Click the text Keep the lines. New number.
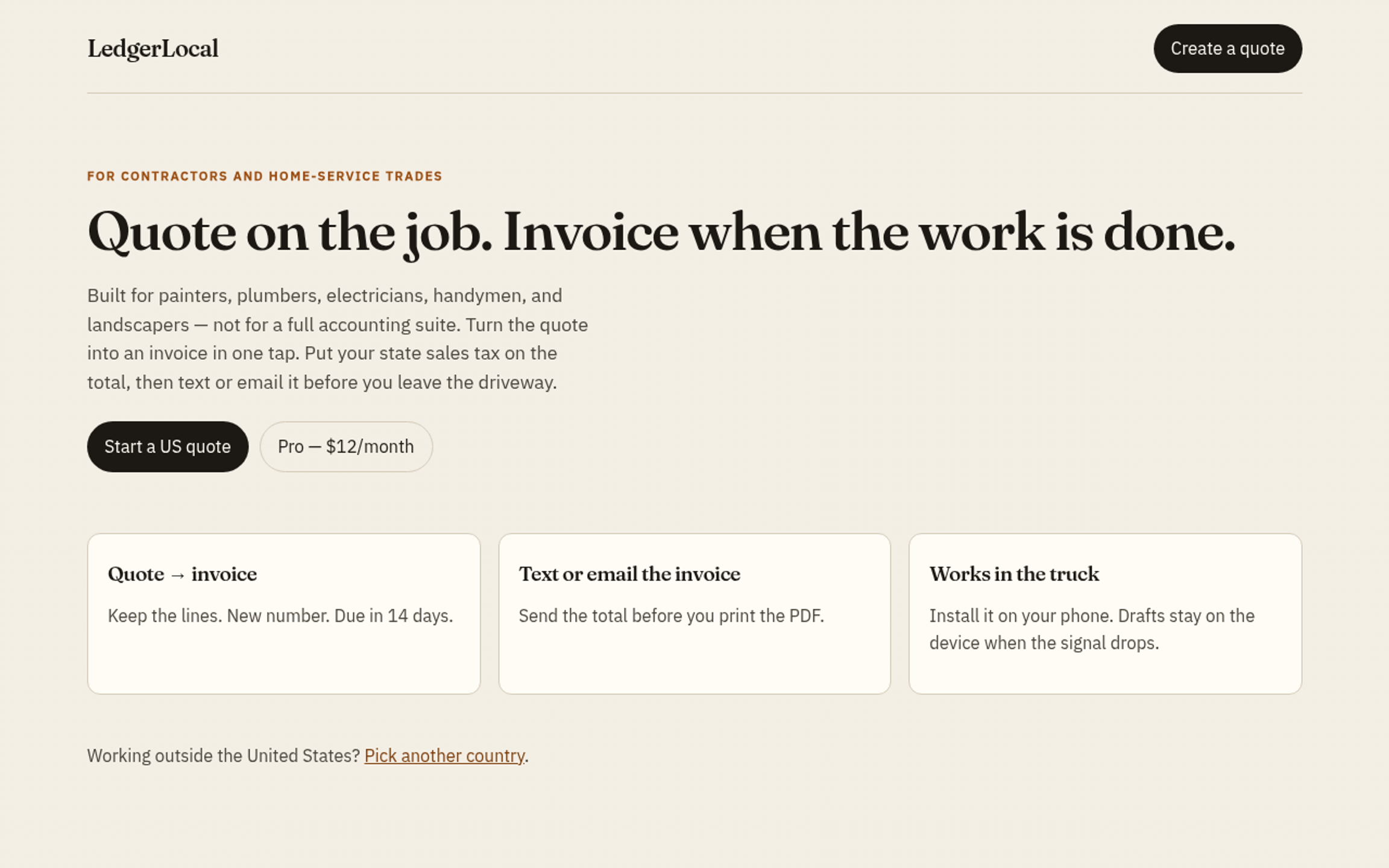The image size is (1389, 868). click(x=218, y=616)
